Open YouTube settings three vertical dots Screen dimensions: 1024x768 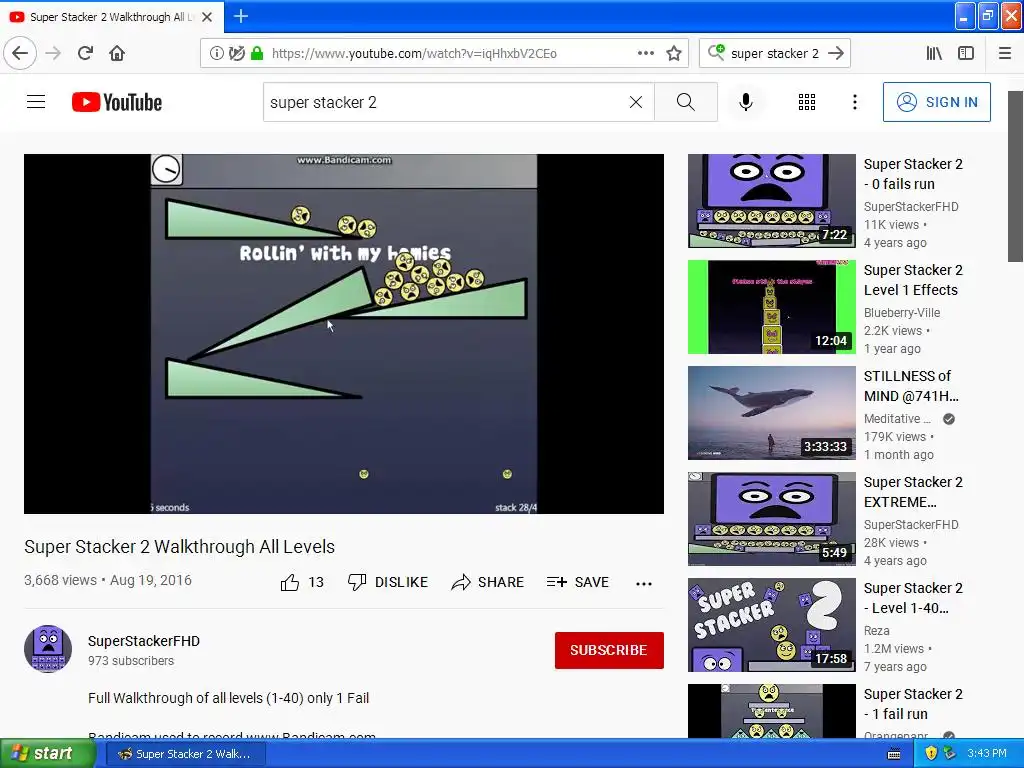(854, 102)
